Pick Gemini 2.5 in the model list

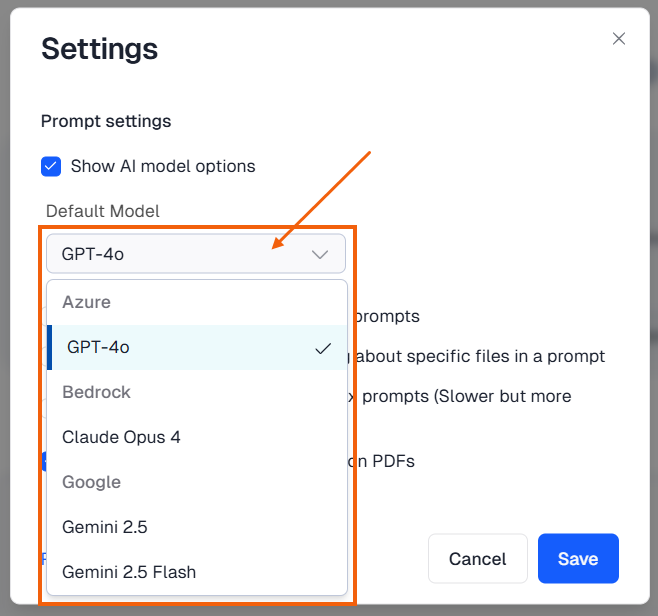click(x=105, y=527)
